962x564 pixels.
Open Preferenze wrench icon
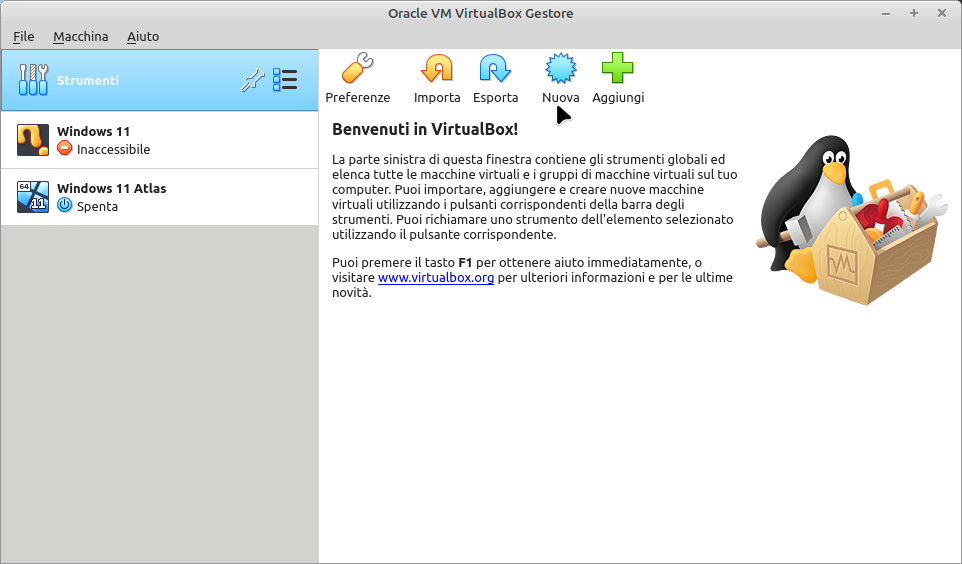357,70
